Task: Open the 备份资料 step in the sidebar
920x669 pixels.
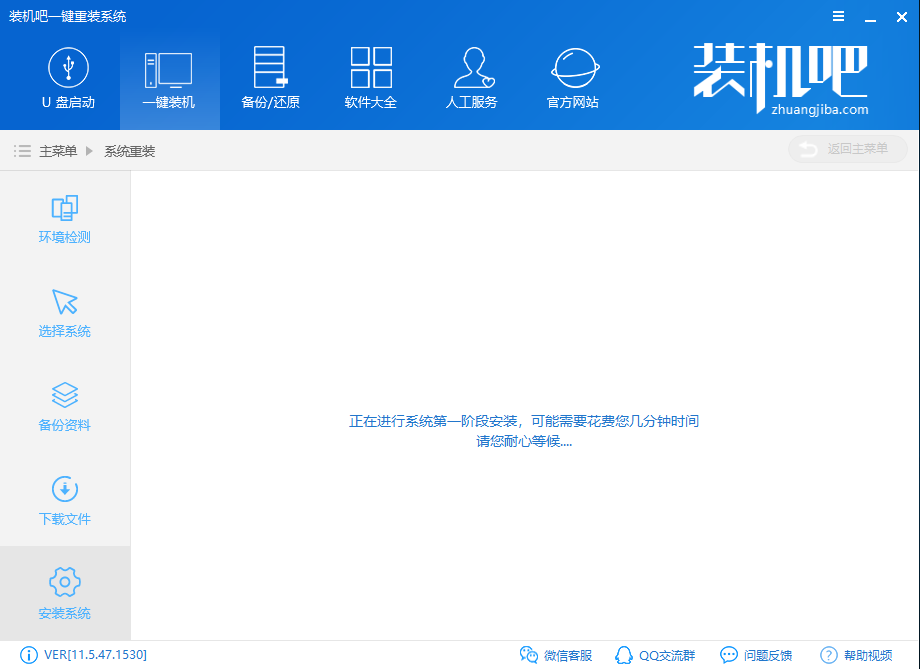Action: (x=65, y=407)
